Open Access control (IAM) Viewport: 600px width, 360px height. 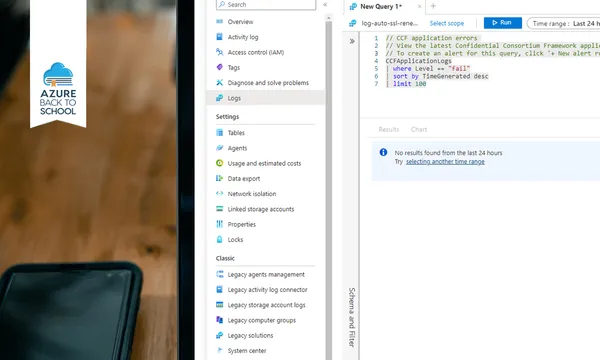point(256,52)
